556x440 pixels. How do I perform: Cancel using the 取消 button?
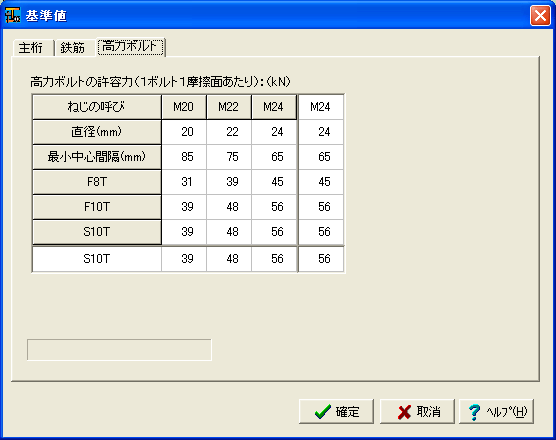tap(417, 412)
